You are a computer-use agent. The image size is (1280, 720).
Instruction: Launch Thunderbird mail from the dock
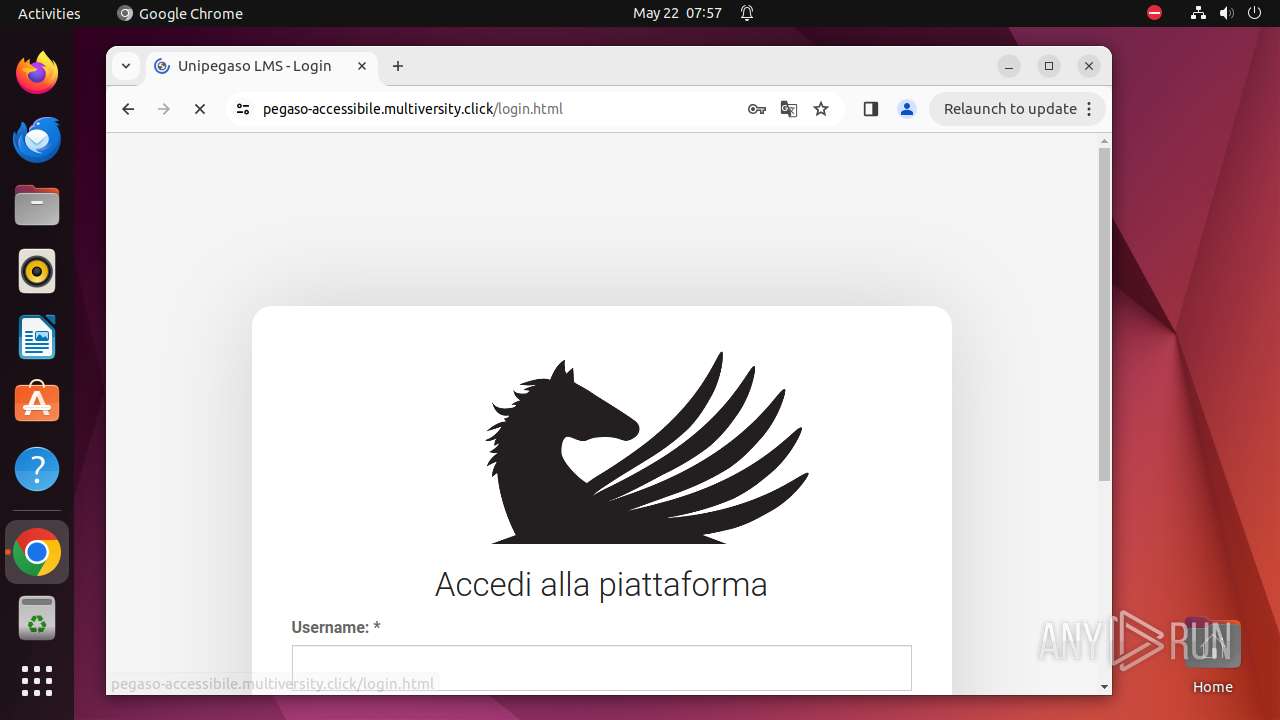[37, 139]
